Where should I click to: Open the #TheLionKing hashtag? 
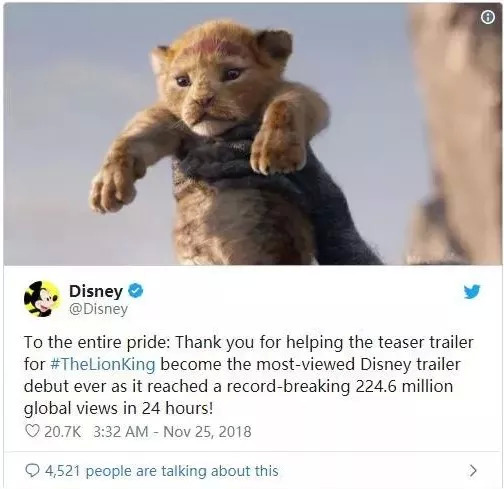click(x=103, y=364)
